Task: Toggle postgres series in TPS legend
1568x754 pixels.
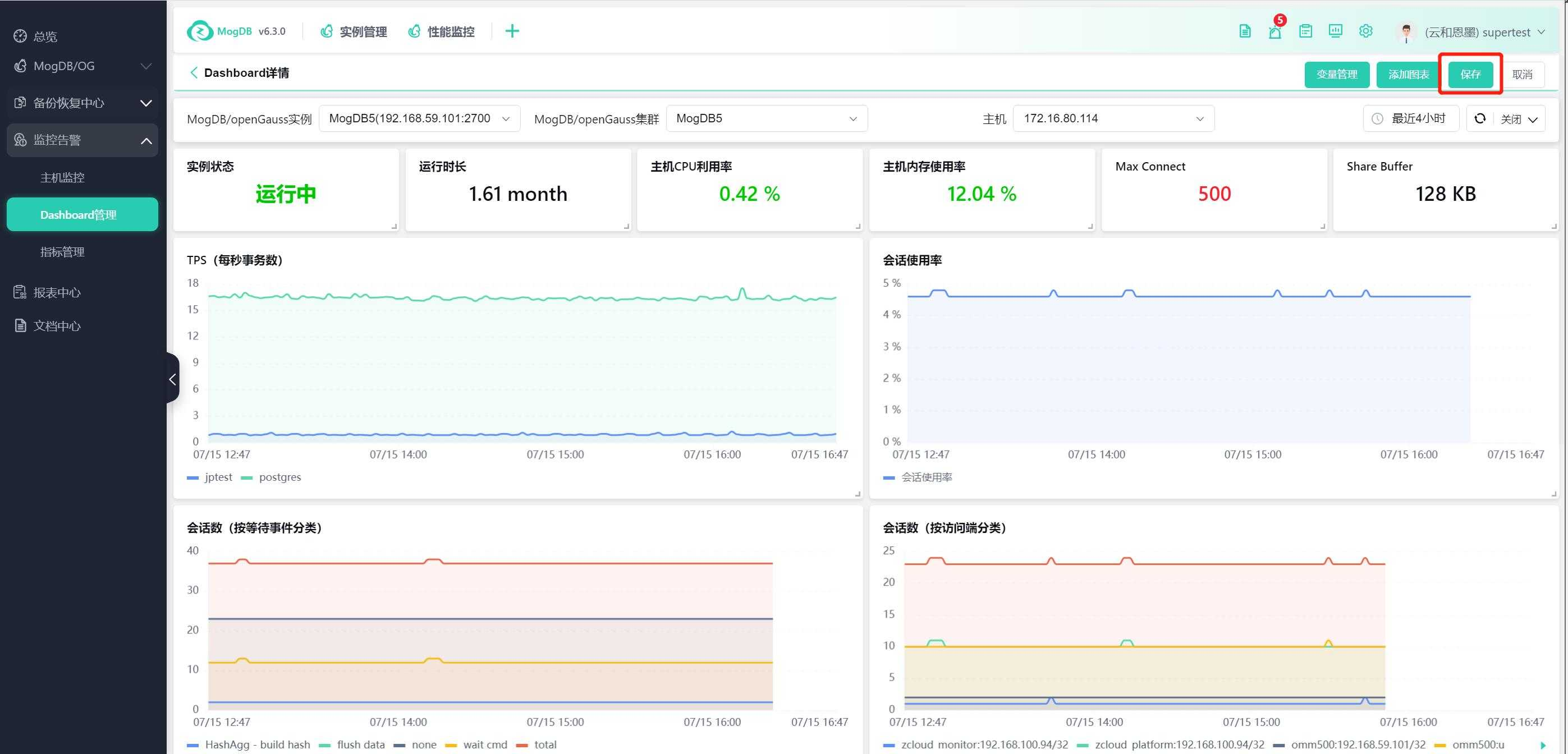Action: [x=271, y=477]
